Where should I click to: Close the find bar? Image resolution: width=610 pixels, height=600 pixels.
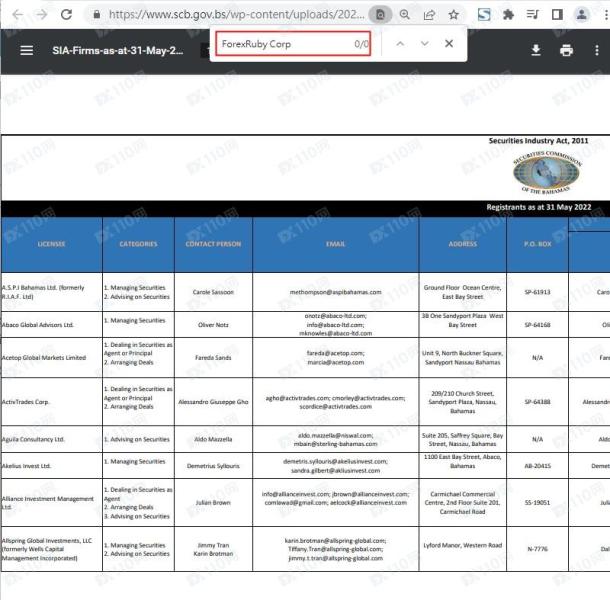click(449, 44)
